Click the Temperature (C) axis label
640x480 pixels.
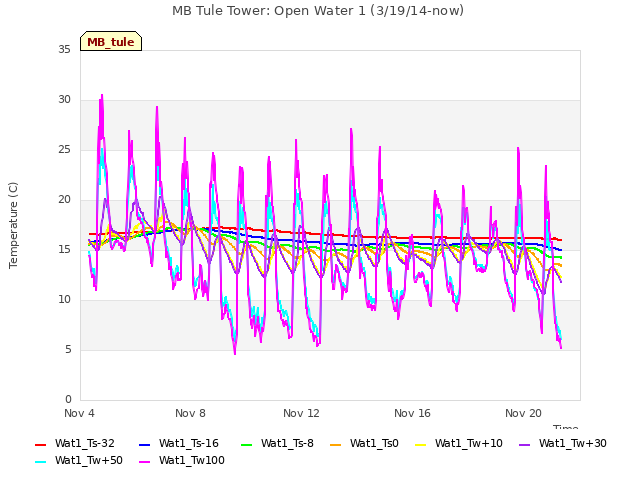[x=13, y=225]
